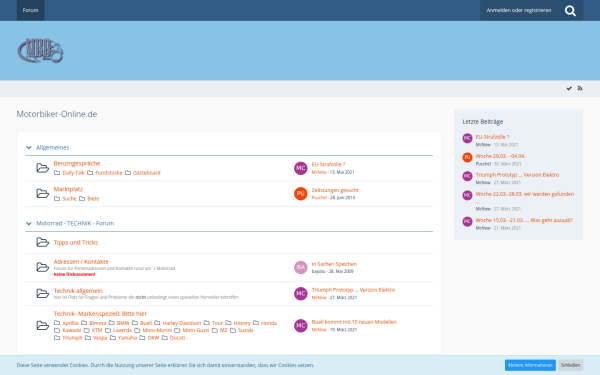The width and height of the screenshot is (600, 375).
Task: Open the BMW subforum
Action: tap(123, 323)
